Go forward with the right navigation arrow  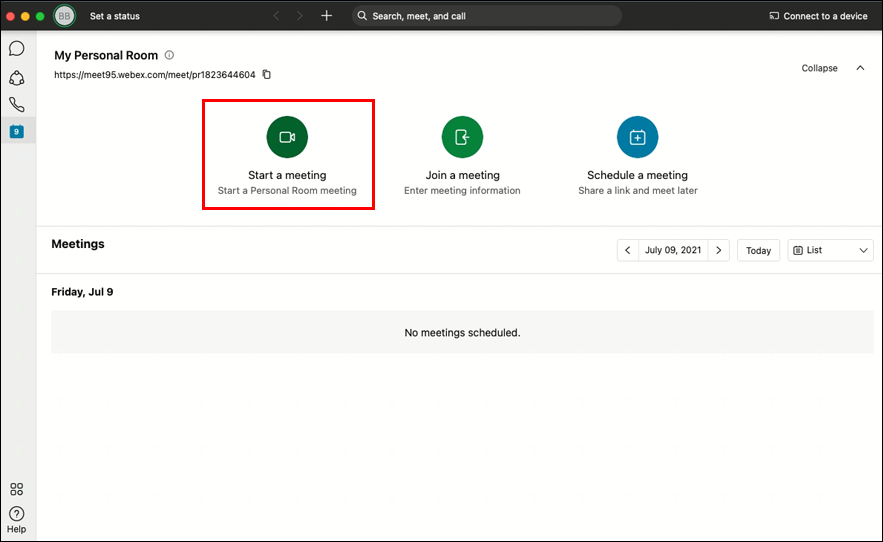[299, 16]
